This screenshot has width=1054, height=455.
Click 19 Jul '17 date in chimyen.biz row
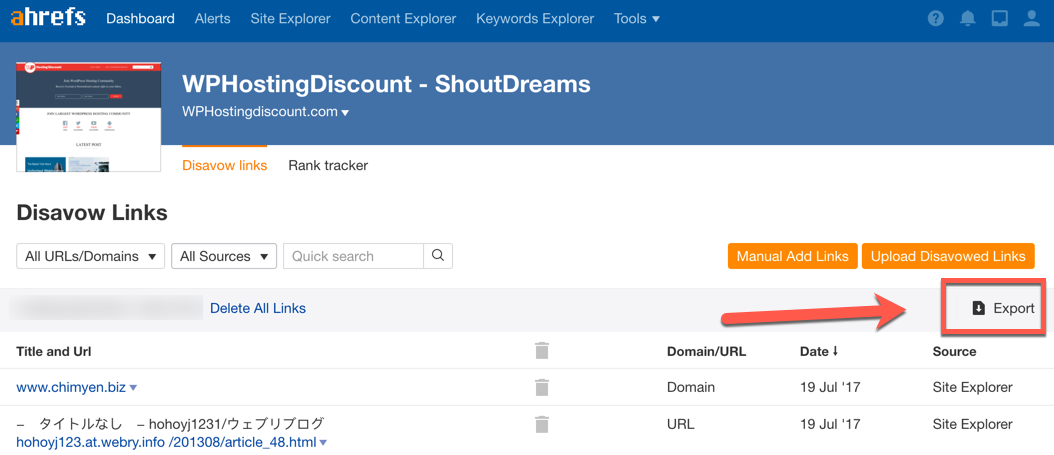click(x=830, y=388)
